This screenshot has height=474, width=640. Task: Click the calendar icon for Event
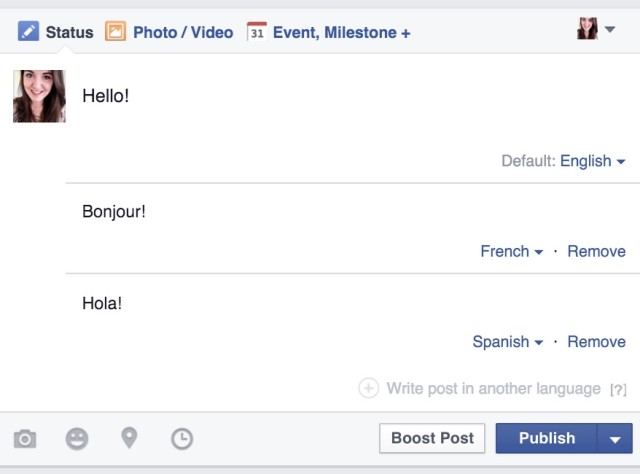(x=257, y=32)
